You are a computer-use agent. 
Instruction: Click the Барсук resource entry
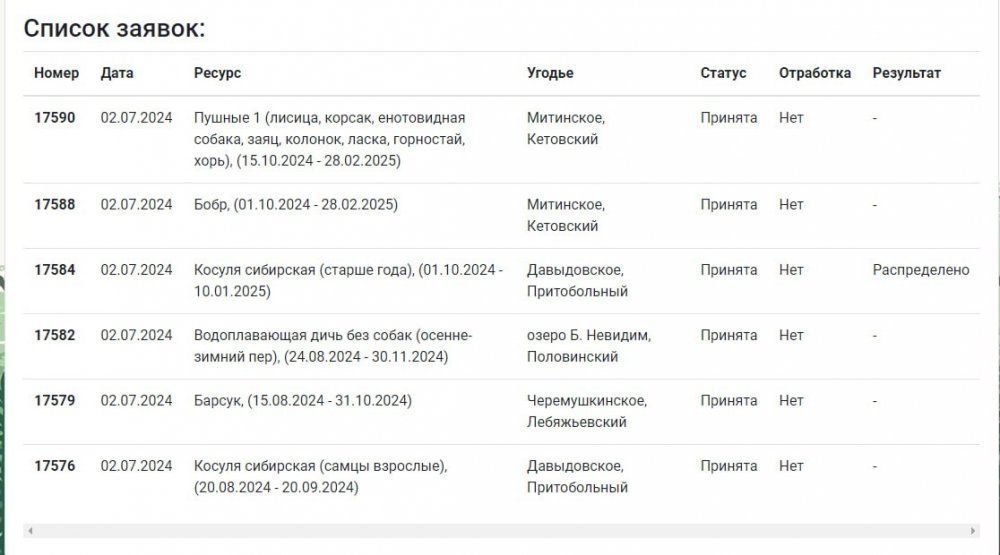pos(303,401)
